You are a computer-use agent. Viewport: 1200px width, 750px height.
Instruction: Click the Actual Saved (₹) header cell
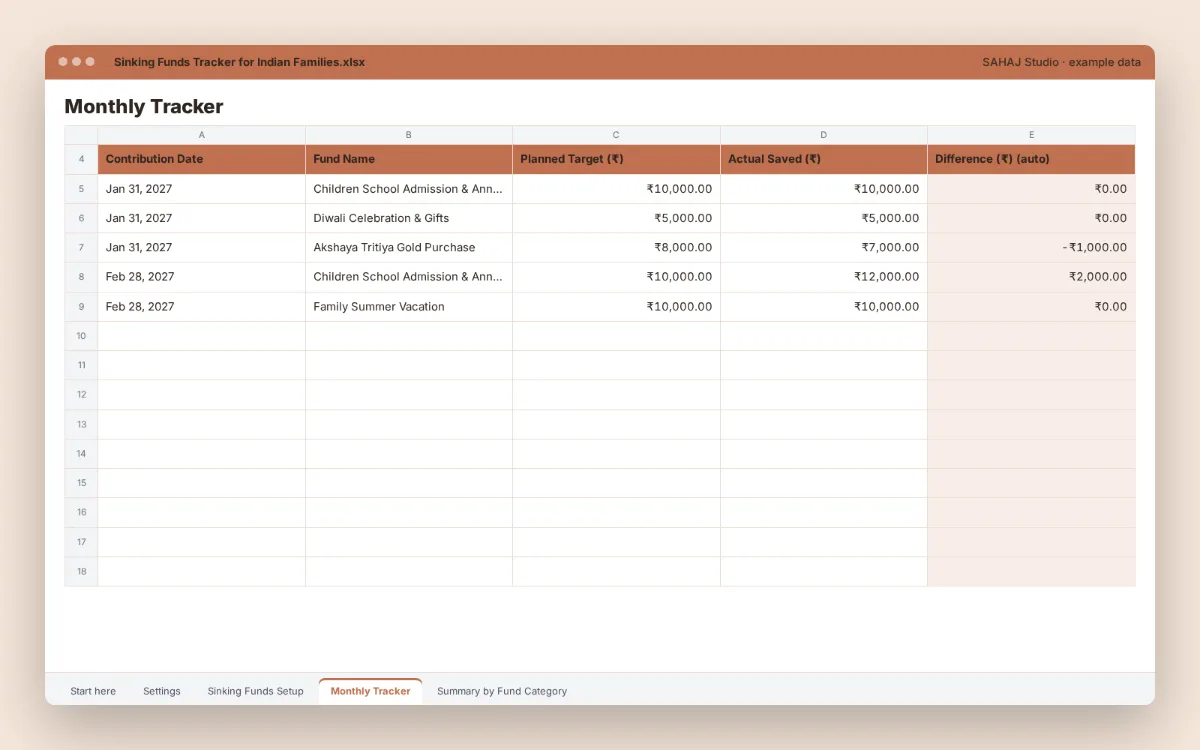[824, 159]
